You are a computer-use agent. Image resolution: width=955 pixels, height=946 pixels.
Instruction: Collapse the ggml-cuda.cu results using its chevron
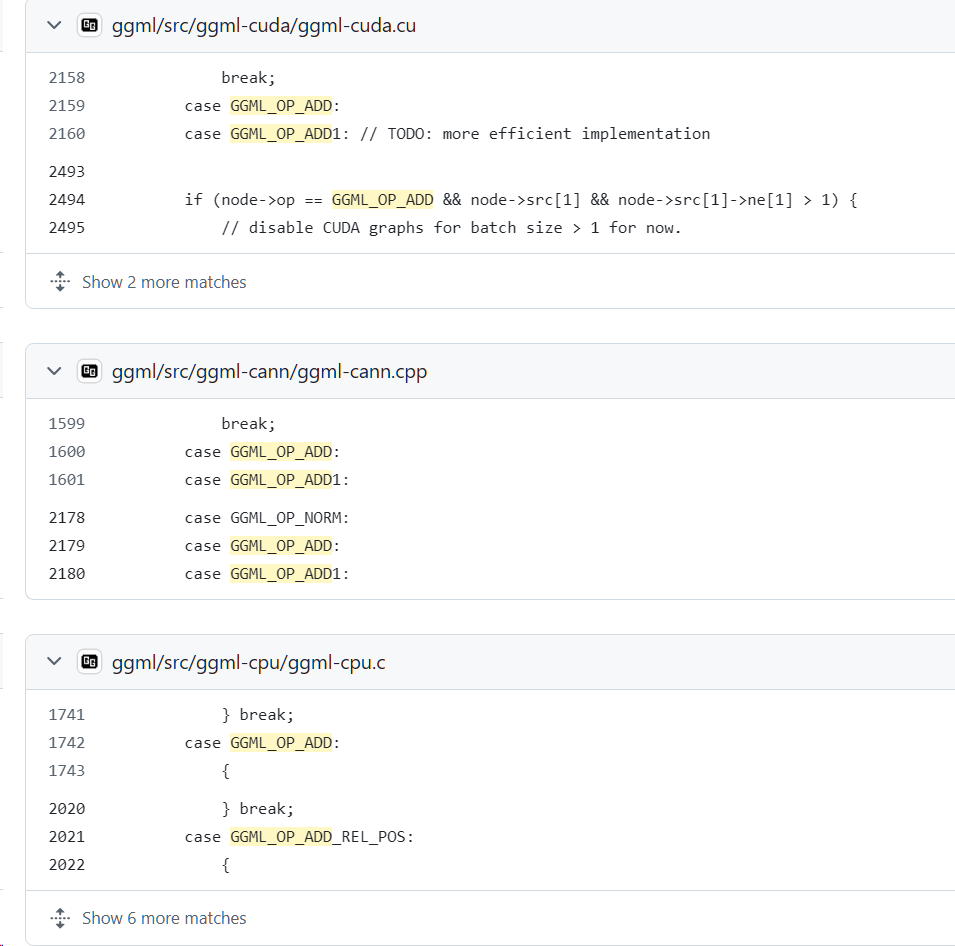pos(54,25)
